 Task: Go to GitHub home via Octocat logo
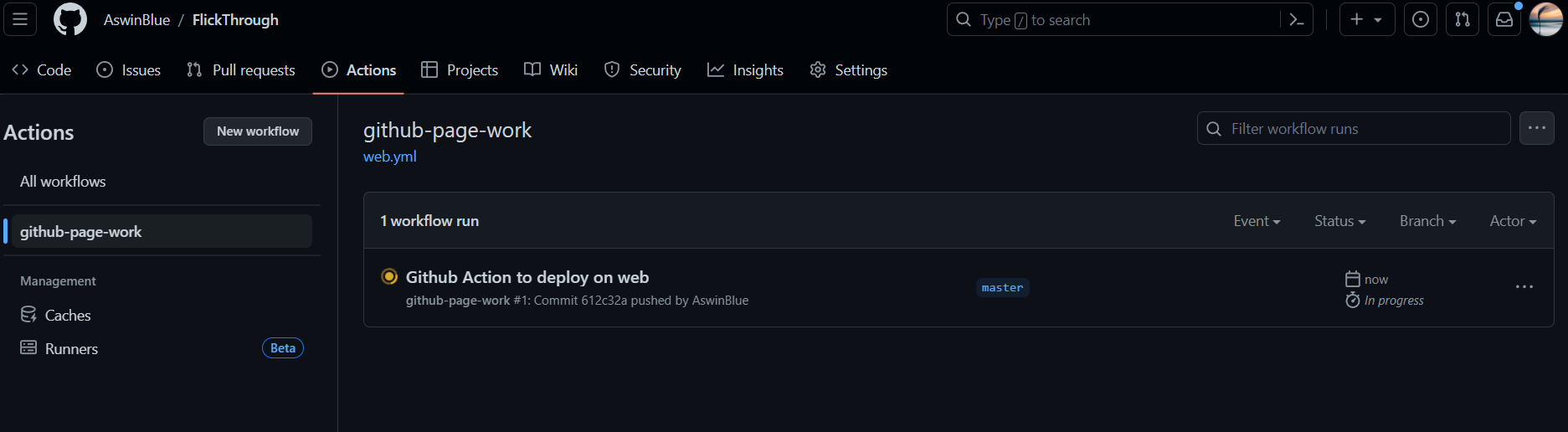point(70,19)
